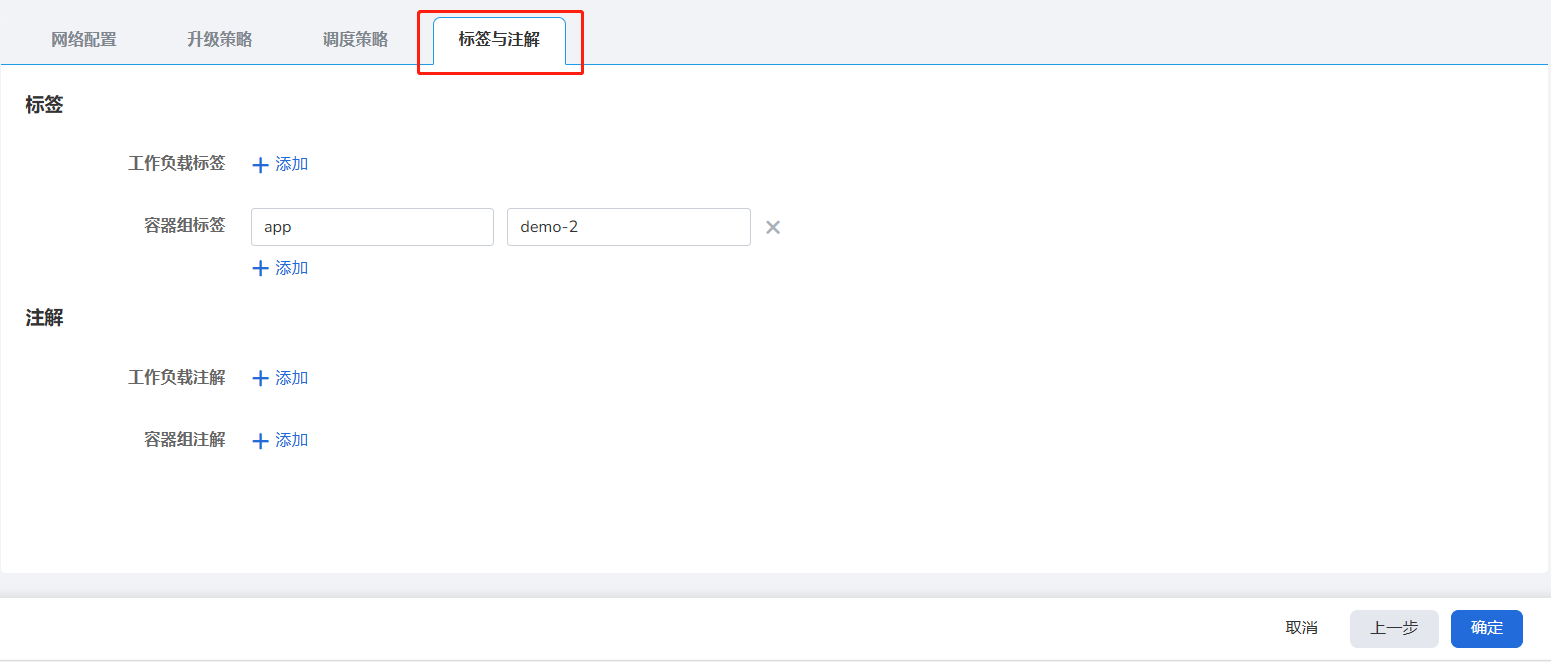Click the plus icon beside 工作负载注解
This screenshot has height=662, width=1551.
click(260, 378)
